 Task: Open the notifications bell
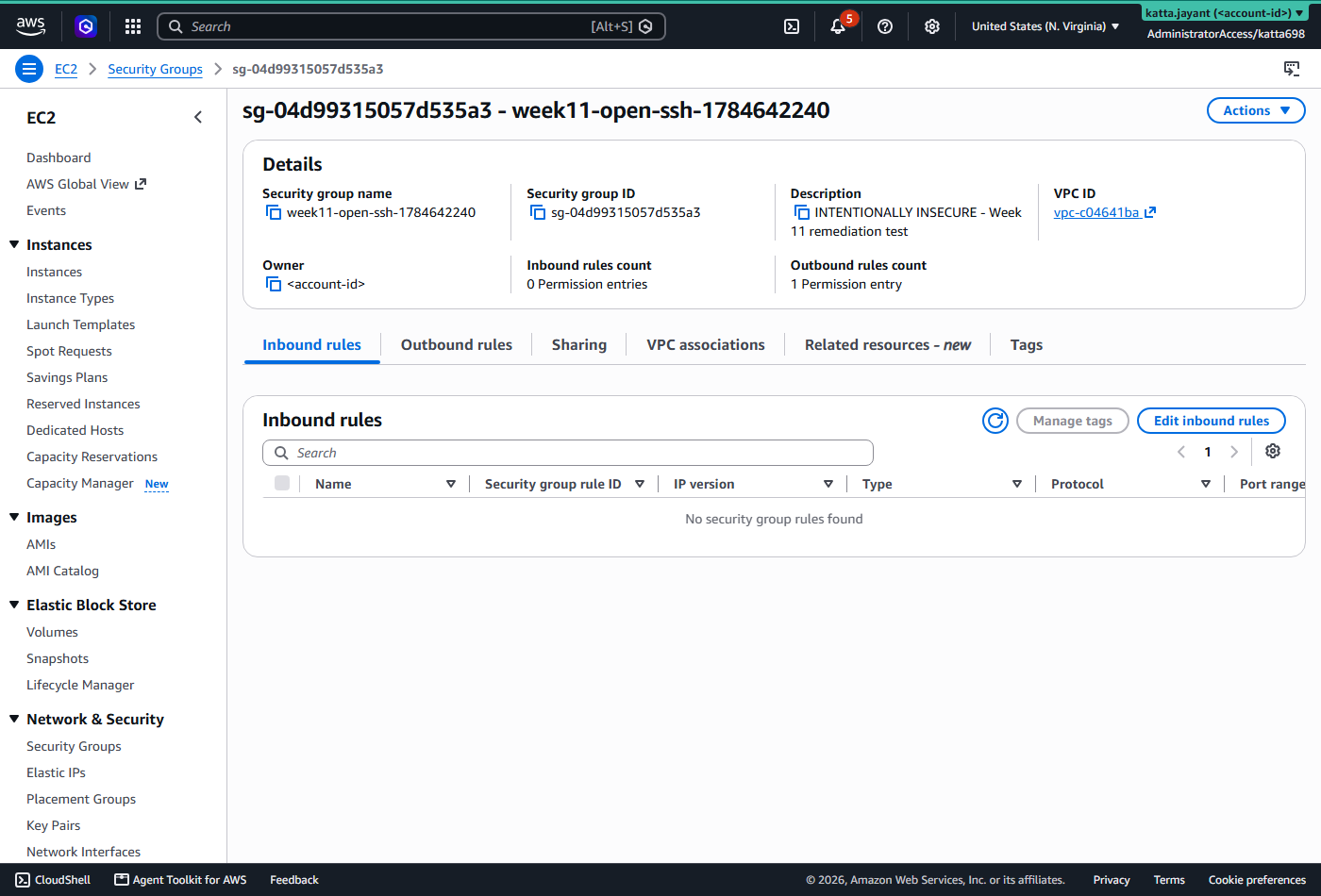pyautogui.click(x=838, y=26)
